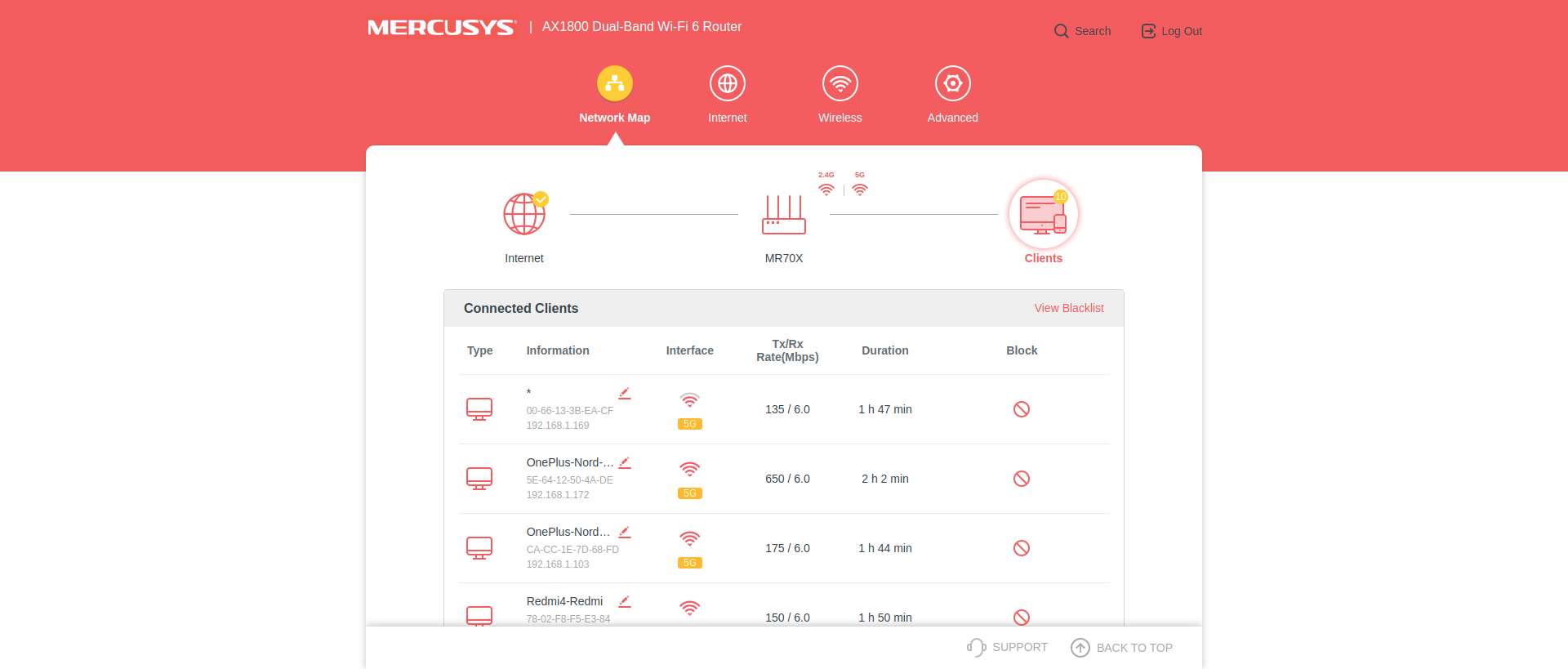Edit name of client at 192.168.1.172

click(625, 463)
